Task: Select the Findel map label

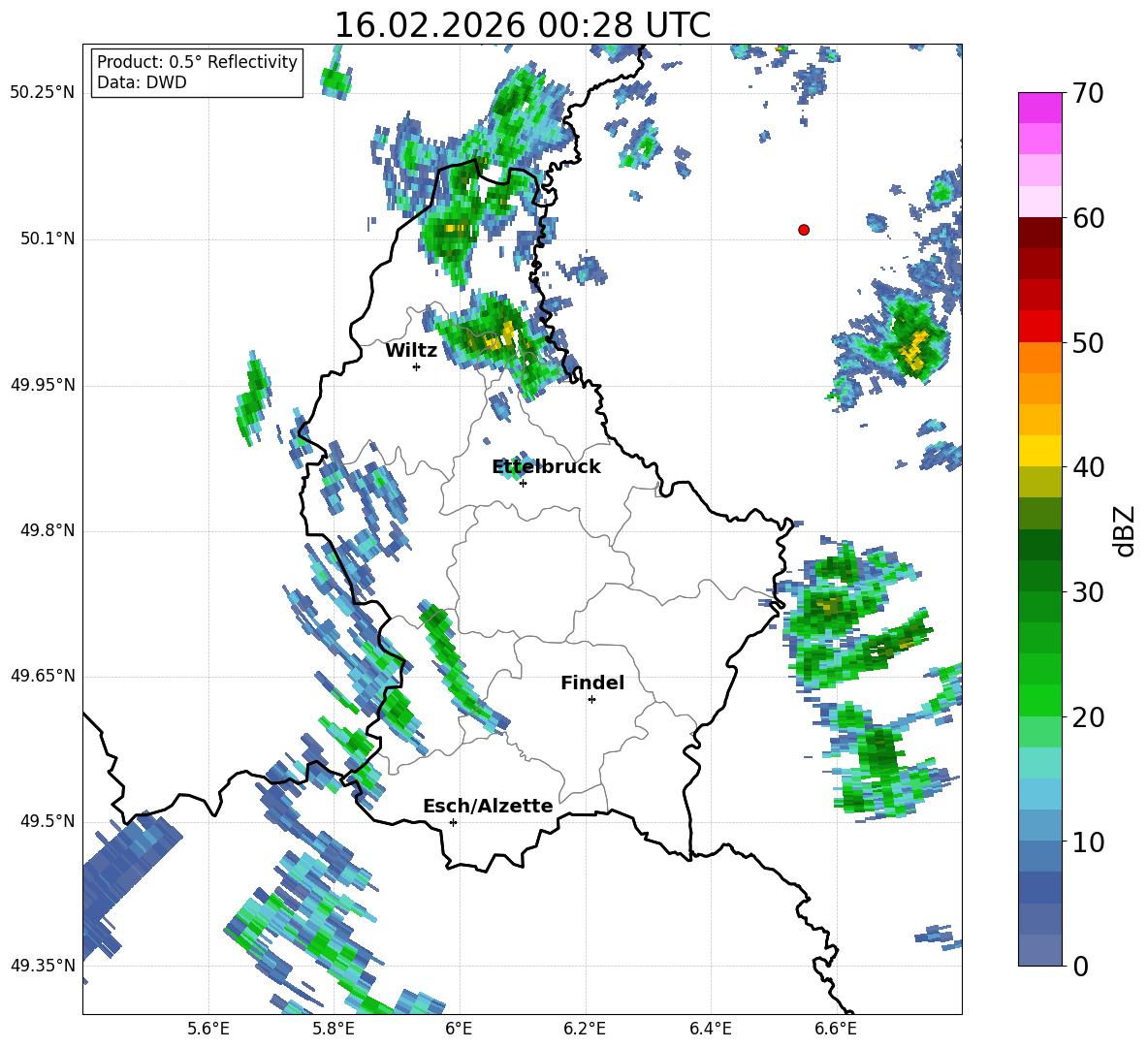Action: click(x=592, y=683)
